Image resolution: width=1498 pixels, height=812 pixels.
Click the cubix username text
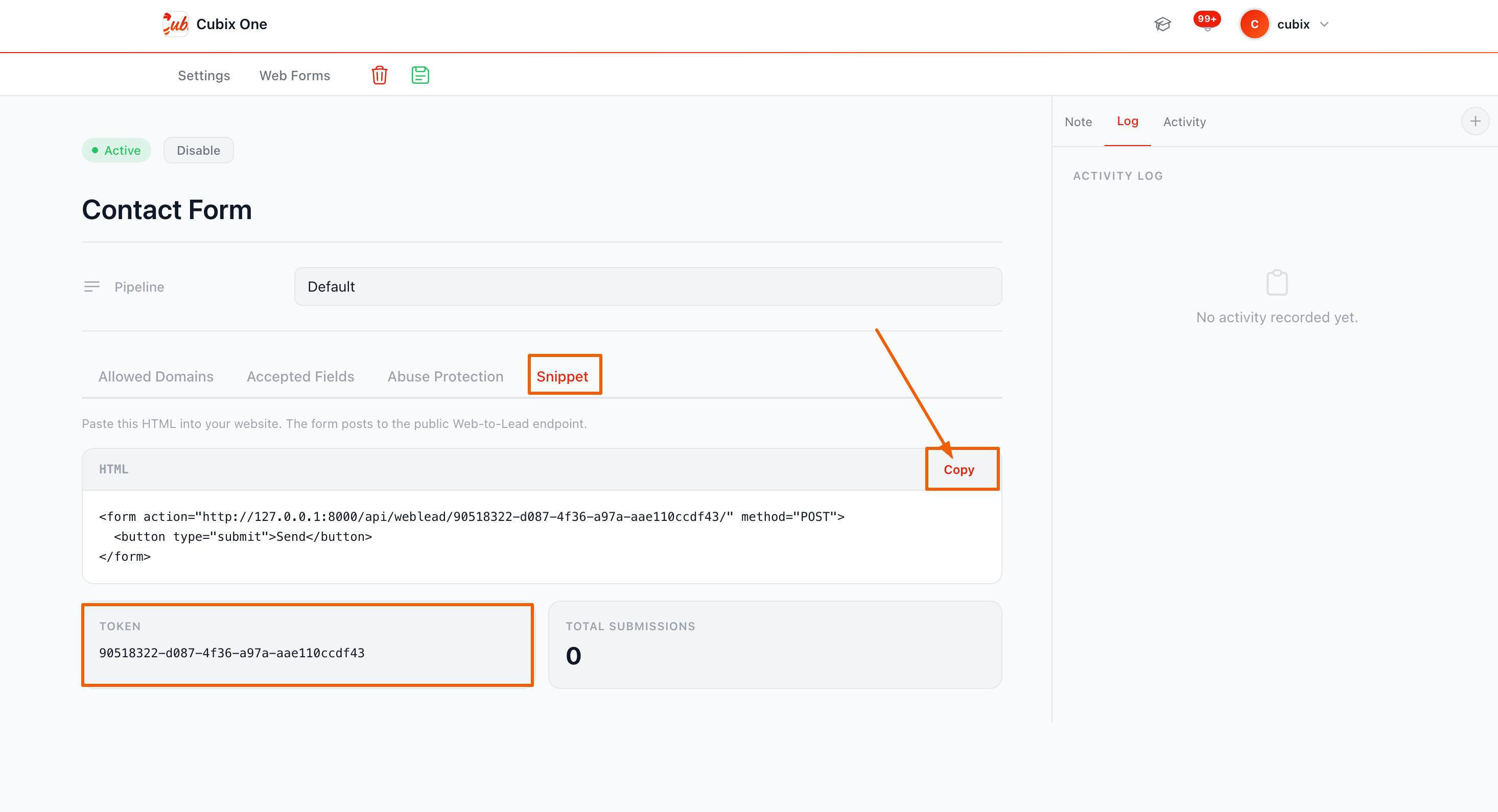1293,25
